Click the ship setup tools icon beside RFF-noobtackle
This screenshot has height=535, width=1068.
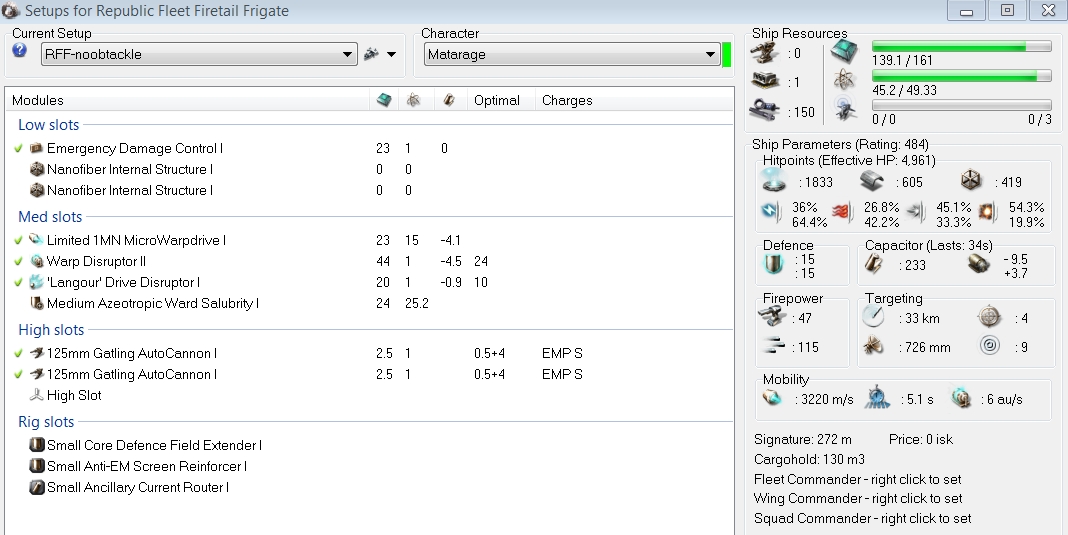(x=371, y=54)
